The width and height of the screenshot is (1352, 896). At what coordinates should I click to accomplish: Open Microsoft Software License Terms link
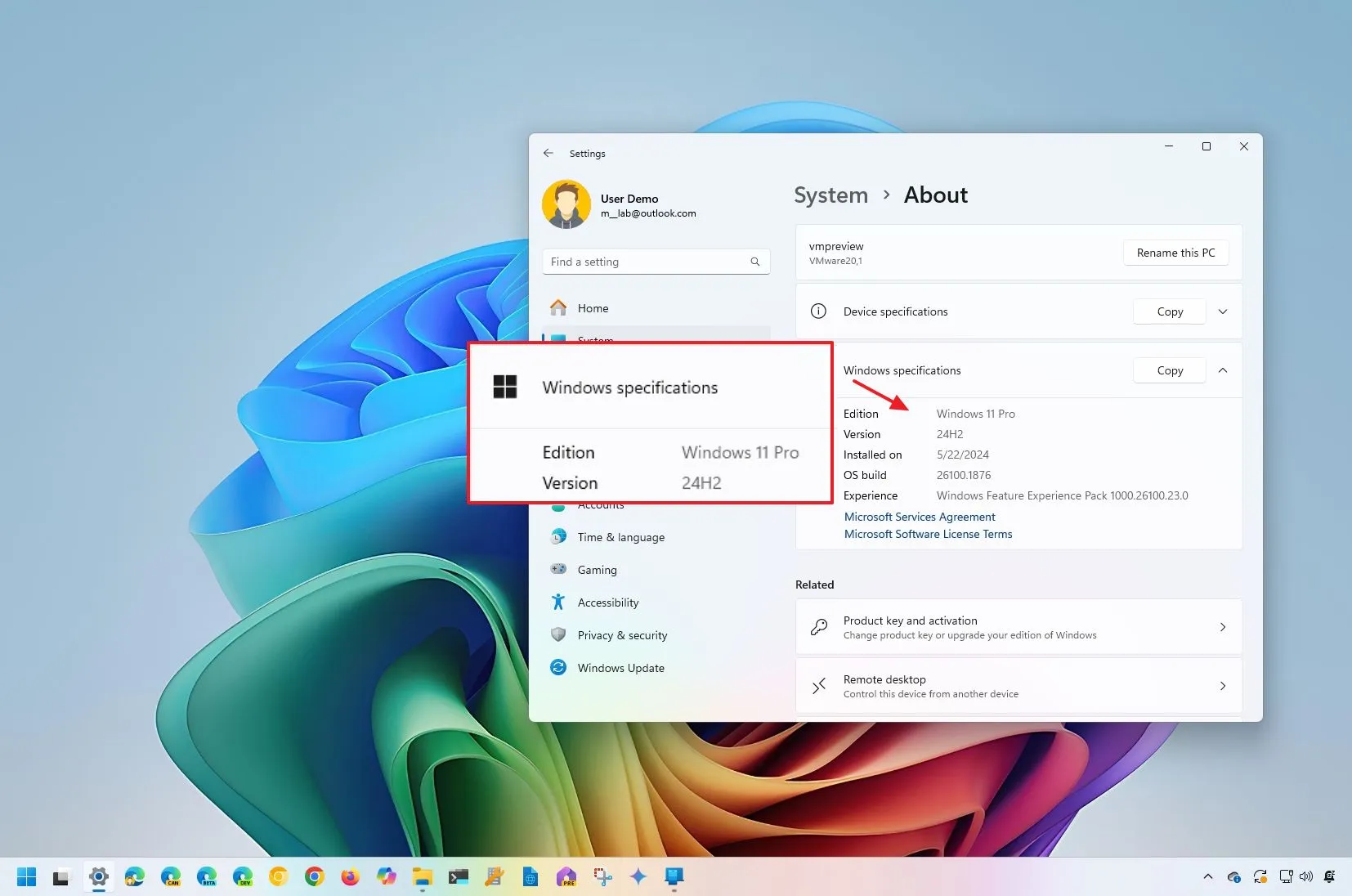click(x=928, y=534)
